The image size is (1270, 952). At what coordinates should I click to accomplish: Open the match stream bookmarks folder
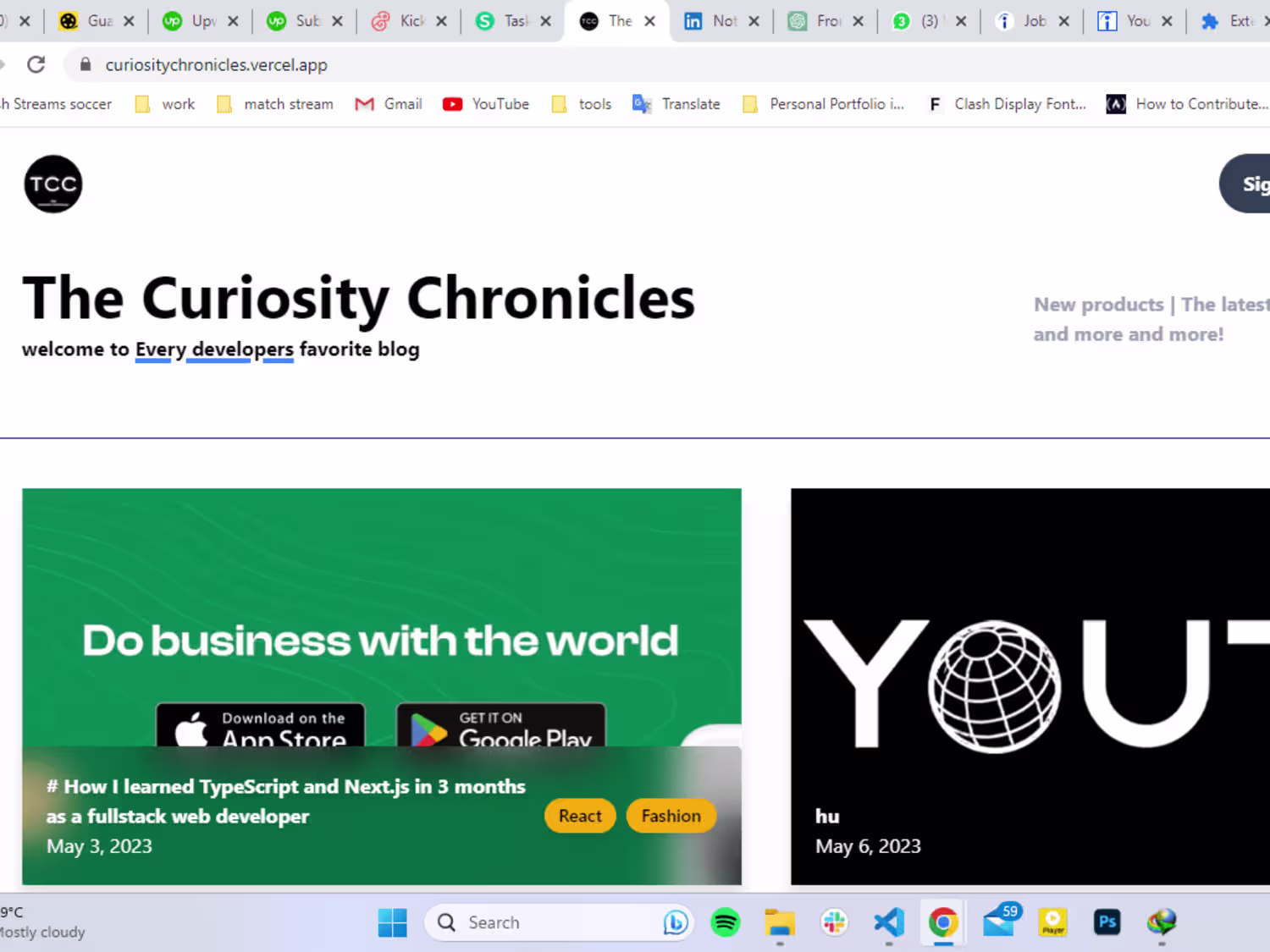coord(275,104)
